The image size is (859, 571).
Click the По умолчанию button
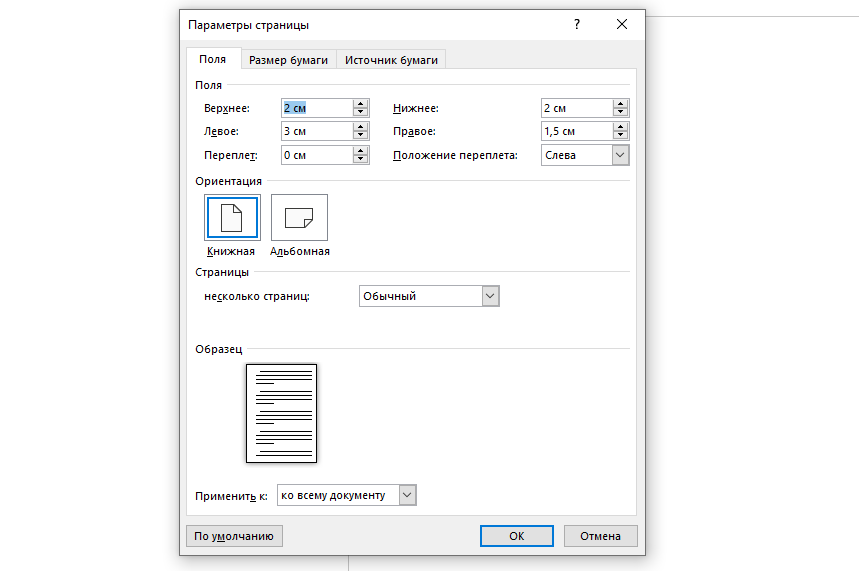[234, 536]
